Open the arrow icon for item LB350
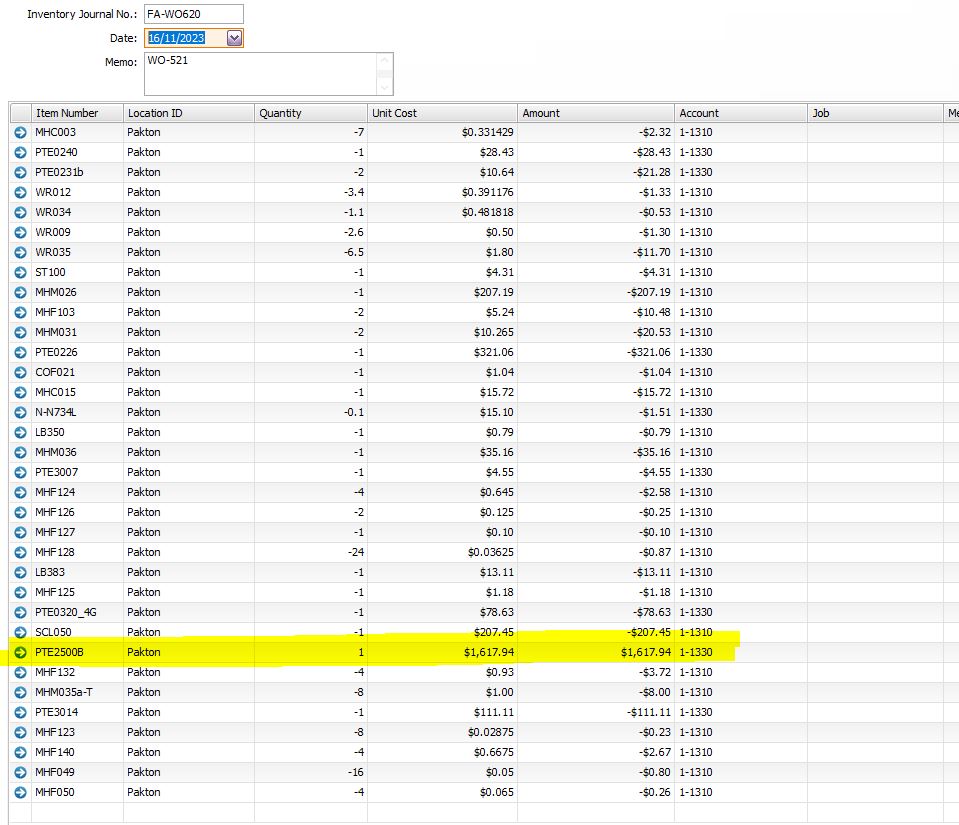The height and width of the screenshot is (825, 959). [20, 432]
